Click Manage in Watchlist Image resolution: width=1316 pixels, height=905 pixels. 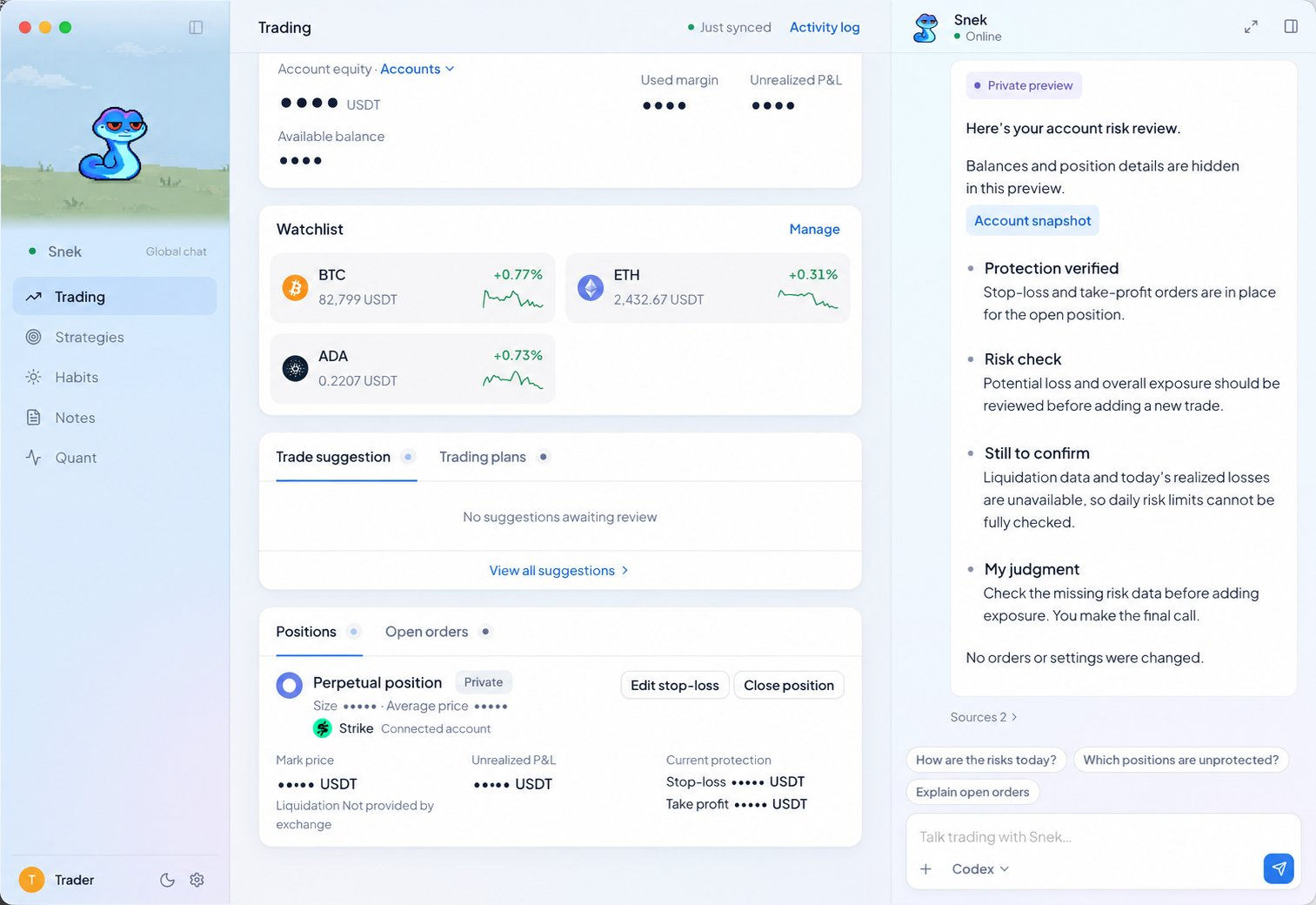(814, 229)
